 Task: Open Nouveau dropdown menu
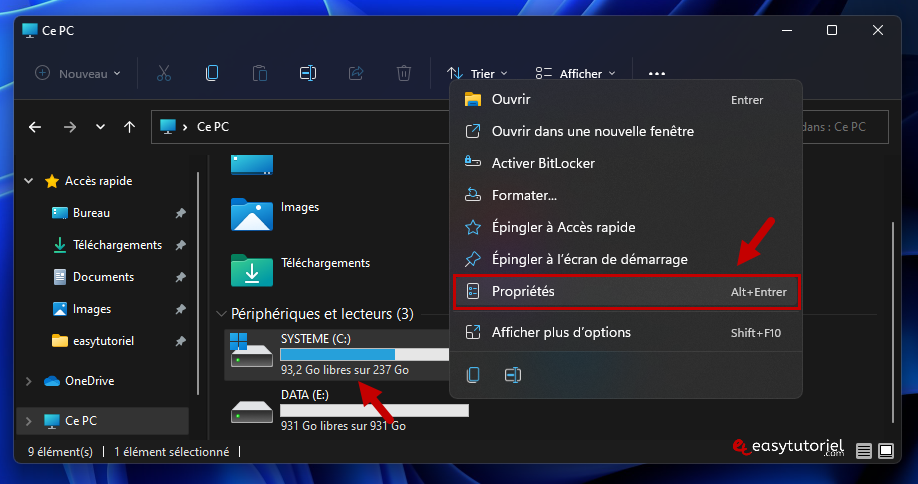[78, 73]
